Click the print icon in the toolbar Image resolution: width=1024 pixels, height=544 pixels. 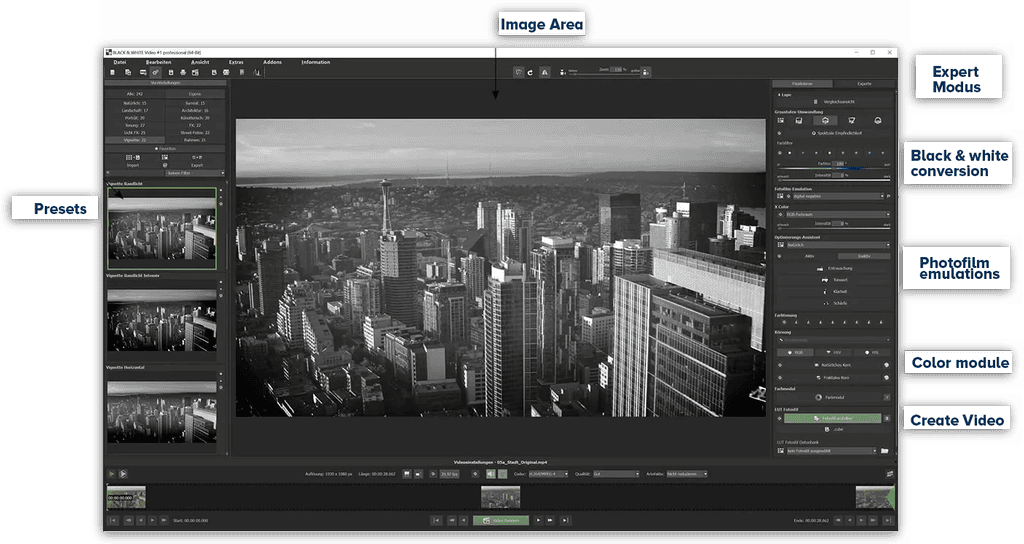[x=184, y=72]
